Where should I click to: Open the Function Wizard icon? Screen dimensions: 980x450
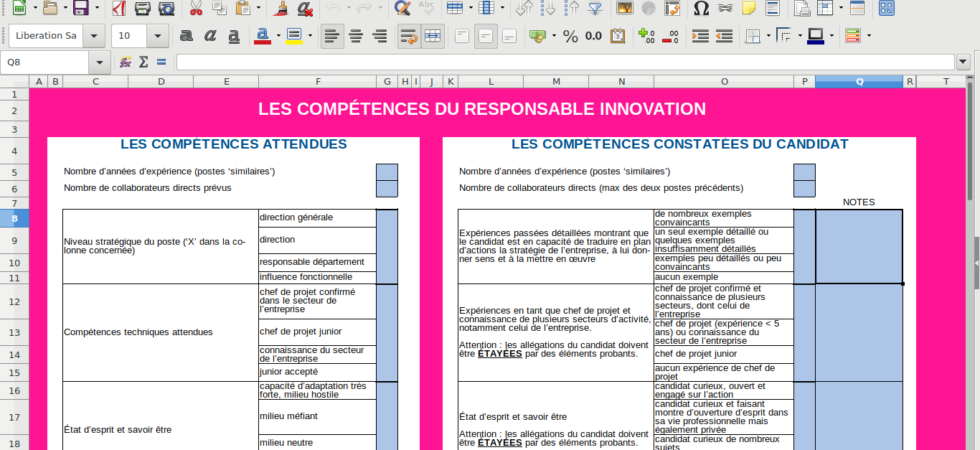125,62
